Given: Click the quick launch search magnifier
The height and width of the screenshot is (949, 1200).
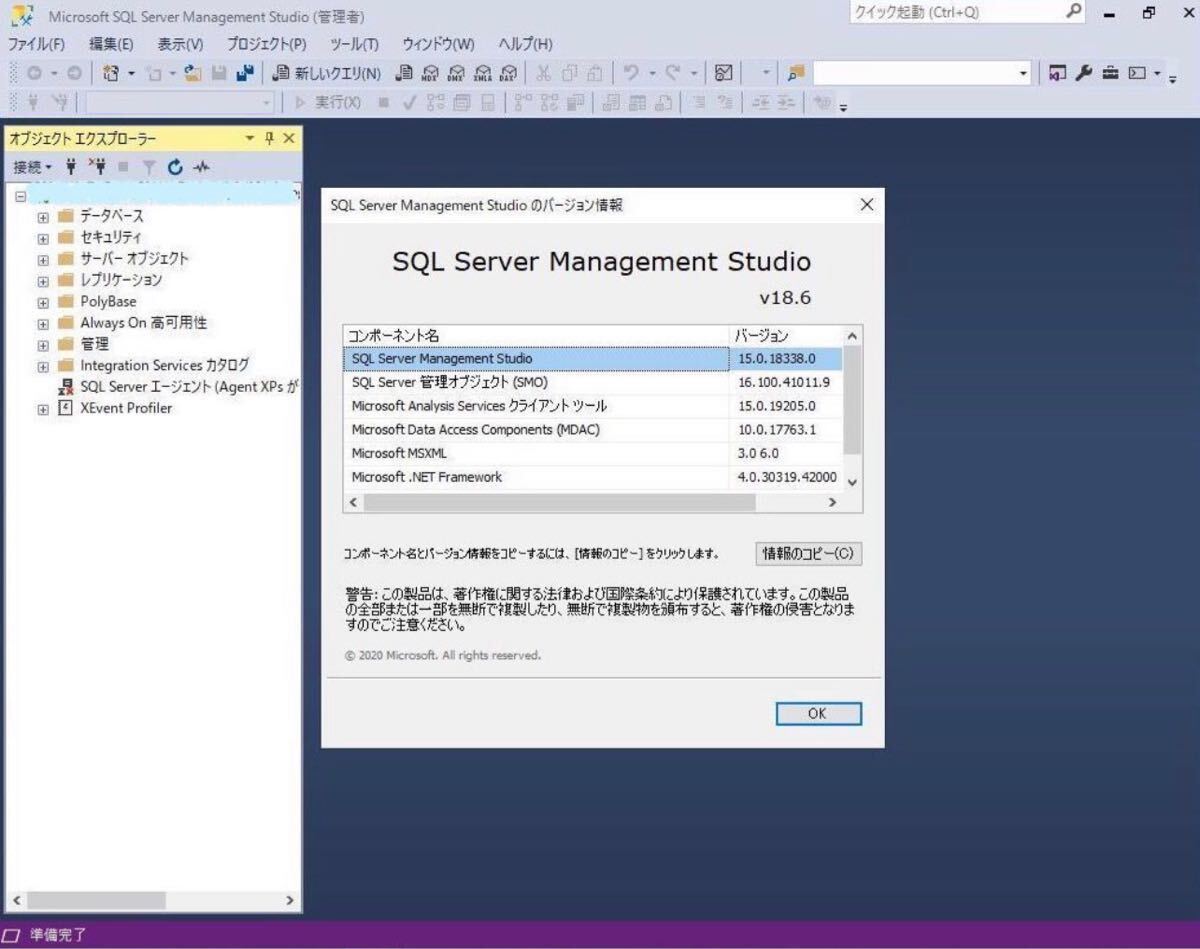Looking at the screenshot, I should pos(1073,12).
